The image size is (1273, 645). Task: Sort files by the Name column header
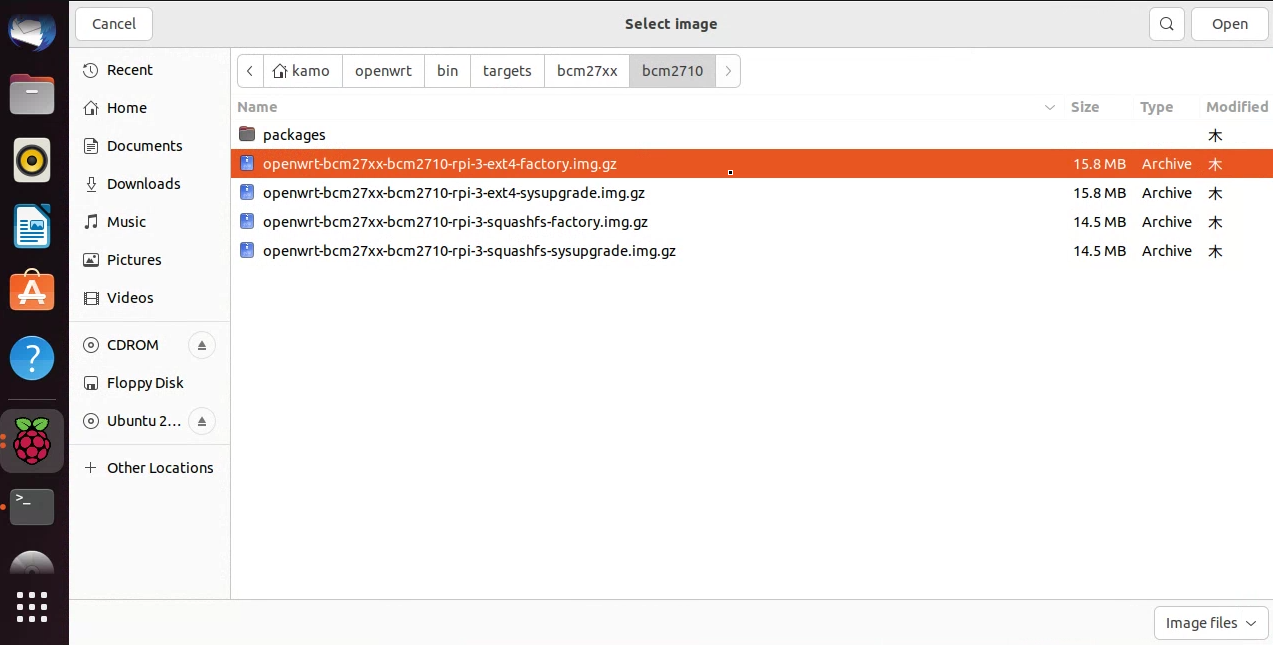click(x=647, y=107)
